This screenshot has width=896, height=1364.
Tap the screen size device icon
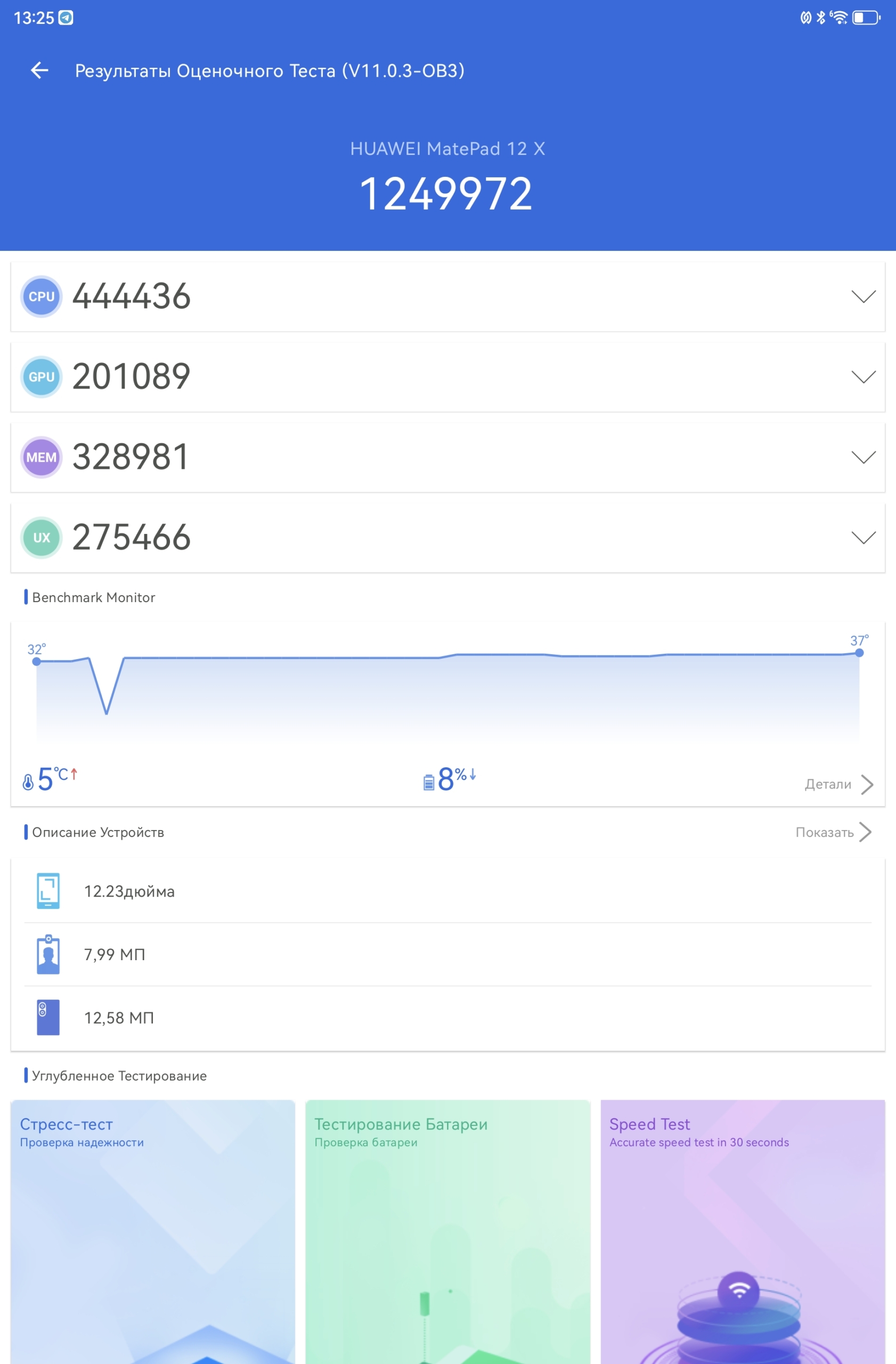(48, 891)
